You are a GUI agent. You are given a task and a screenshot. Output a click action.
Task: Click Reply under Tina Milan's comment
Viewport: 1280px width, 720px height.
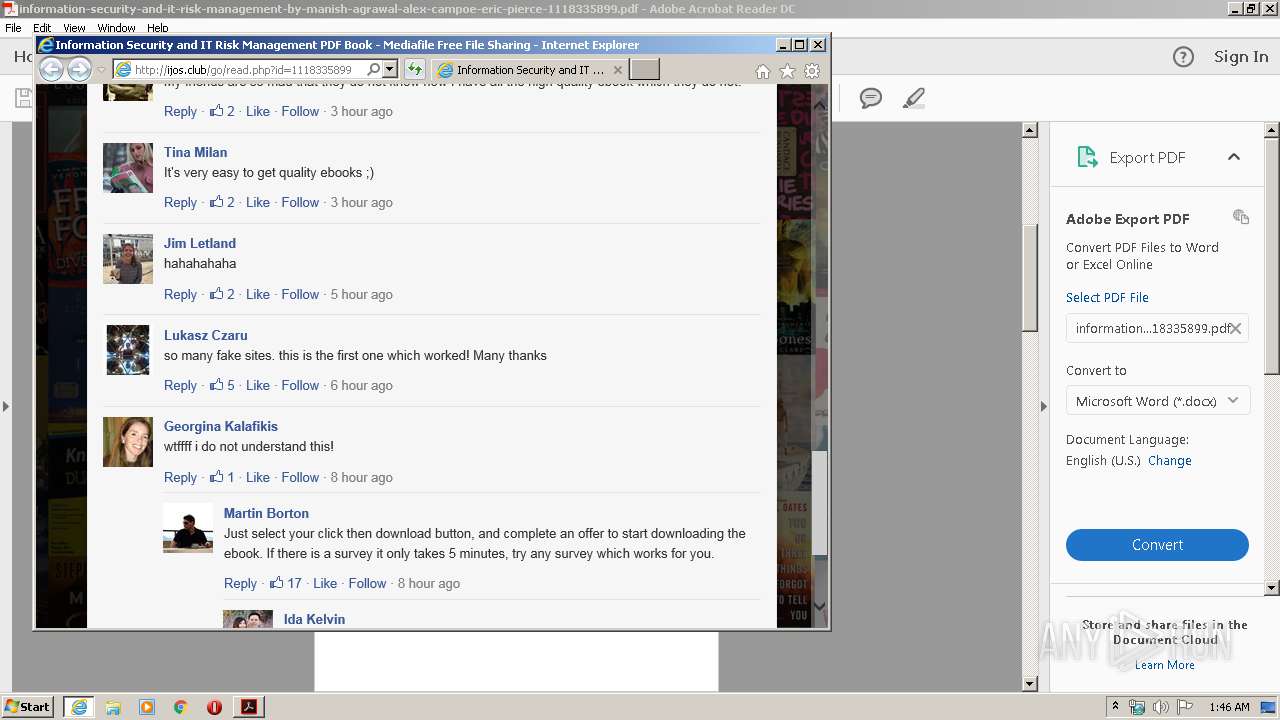point(180,202)
